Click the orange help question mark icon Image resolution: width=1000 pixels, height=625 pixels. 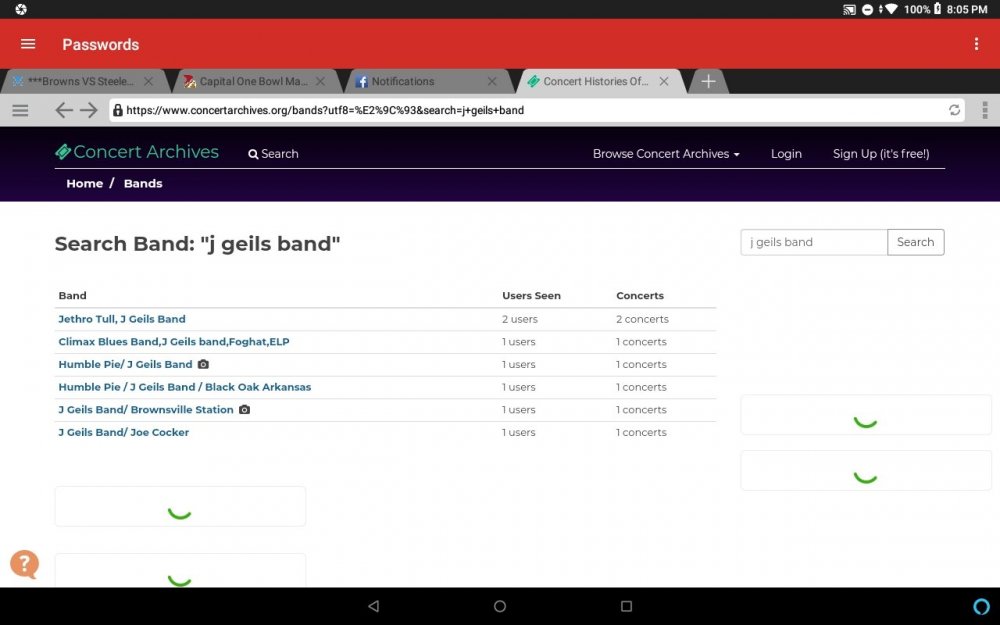pyautogui.click(x=24, y=564)
